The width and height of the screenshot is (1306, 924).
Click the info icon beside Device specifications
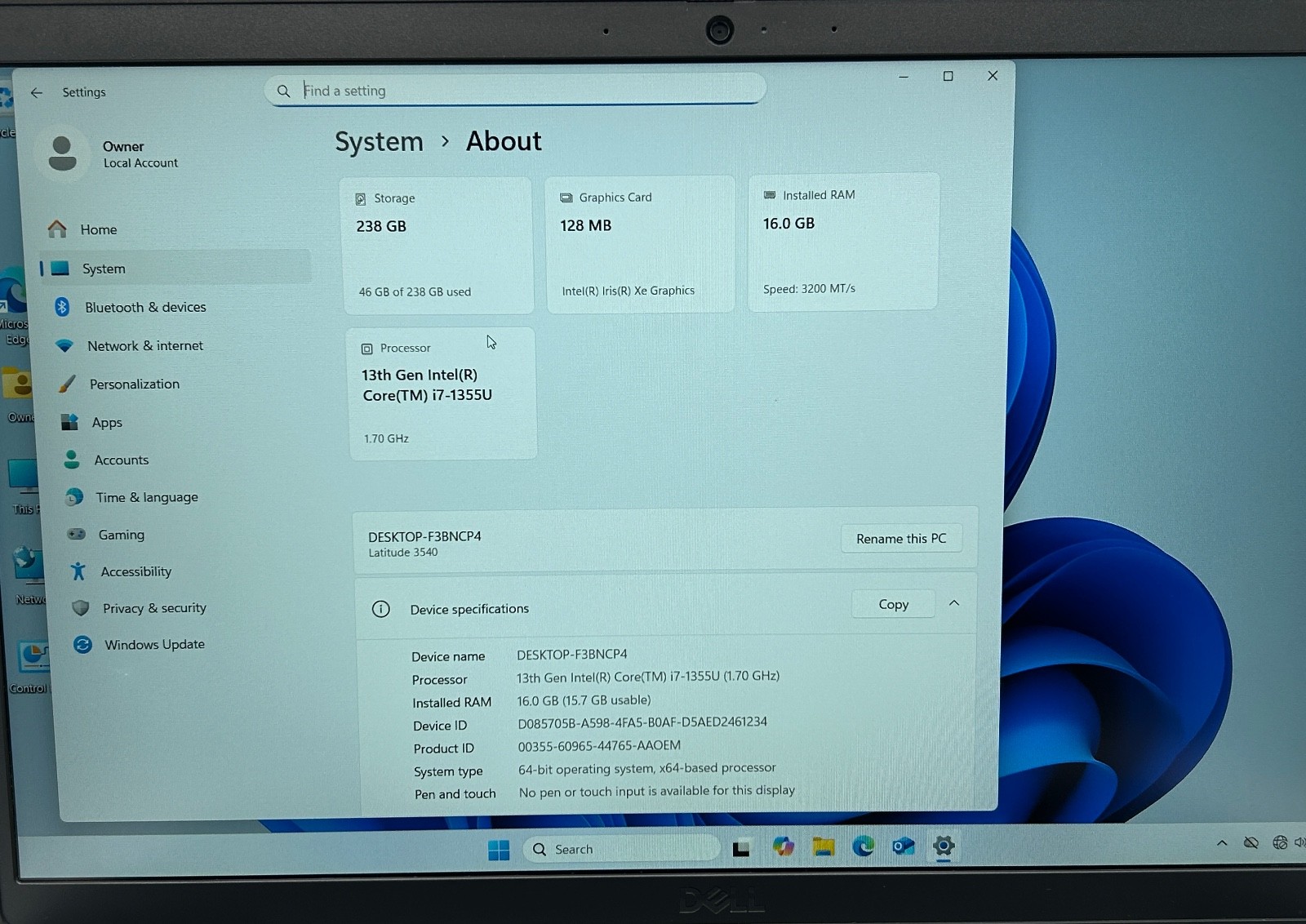[380, 609]
